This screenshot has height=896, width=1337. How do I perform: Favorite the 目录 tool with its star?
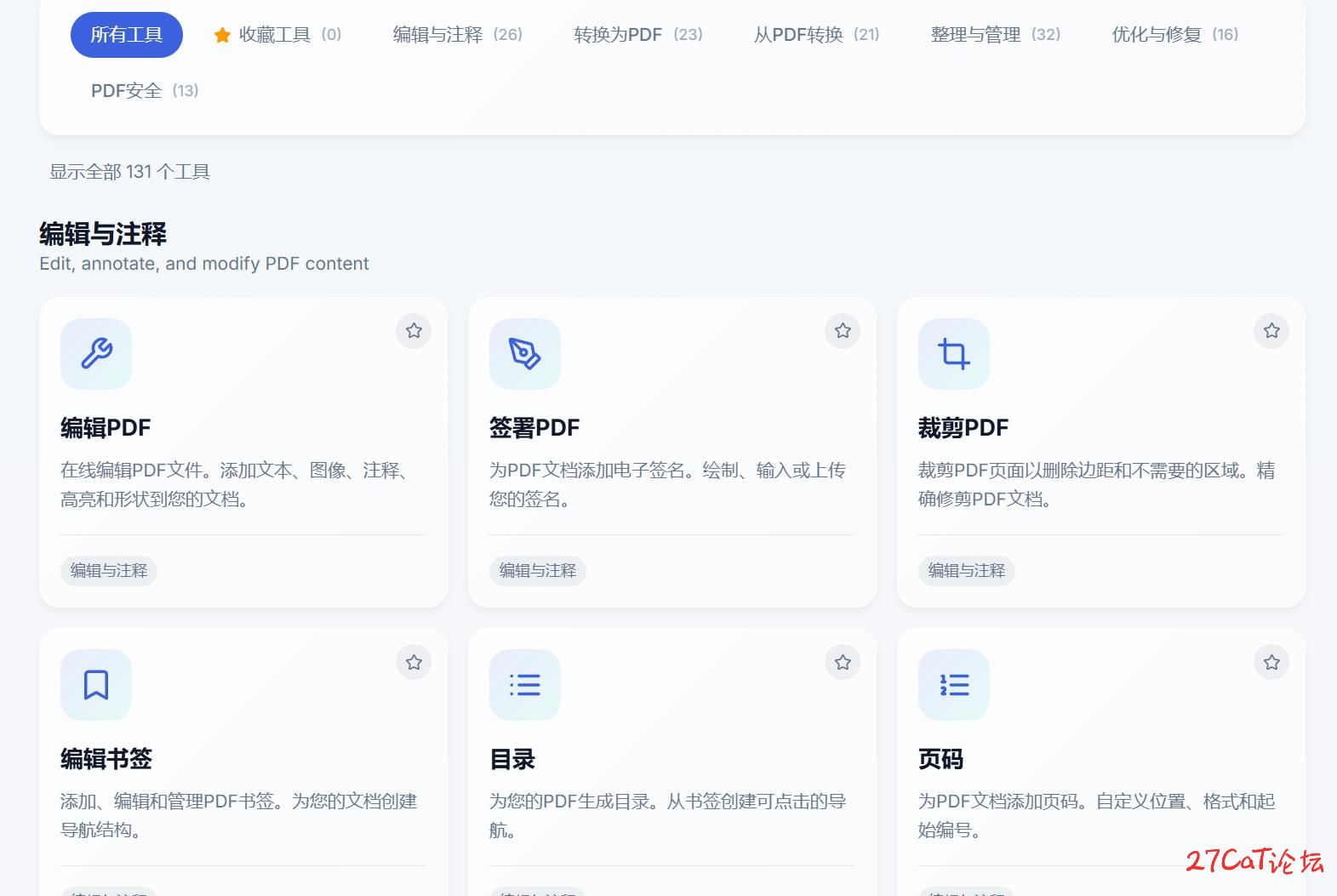(x=843, y=662)
